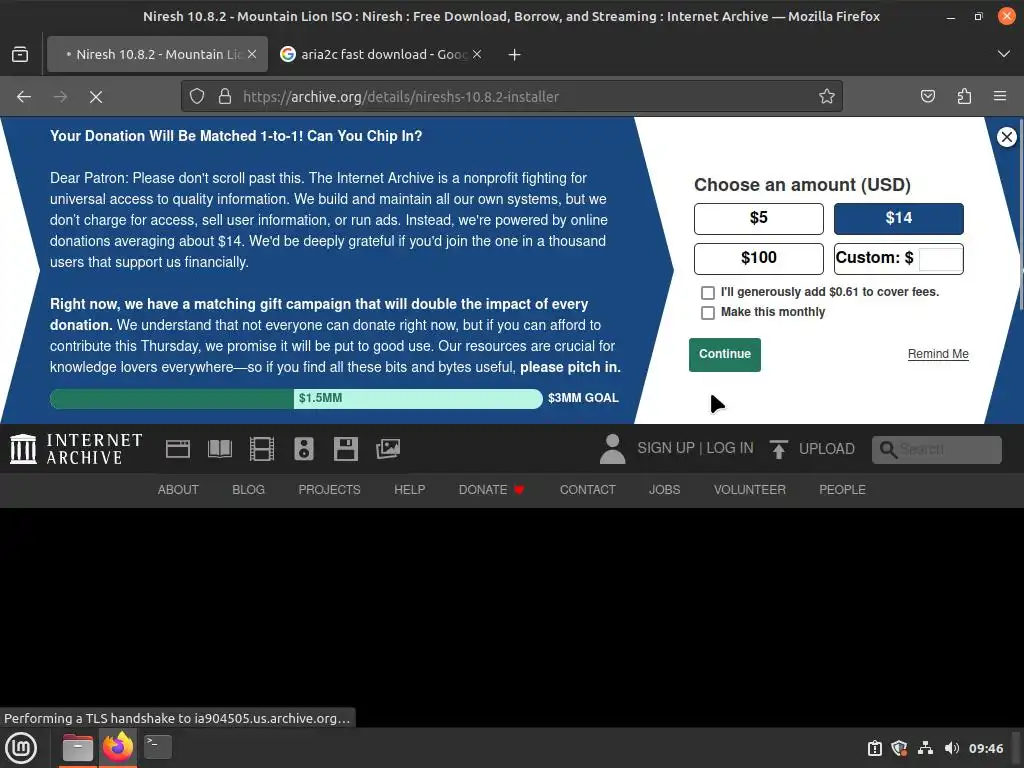
Task: Go back to previous page
Action: pyautogui.click(x=24, y=97)
